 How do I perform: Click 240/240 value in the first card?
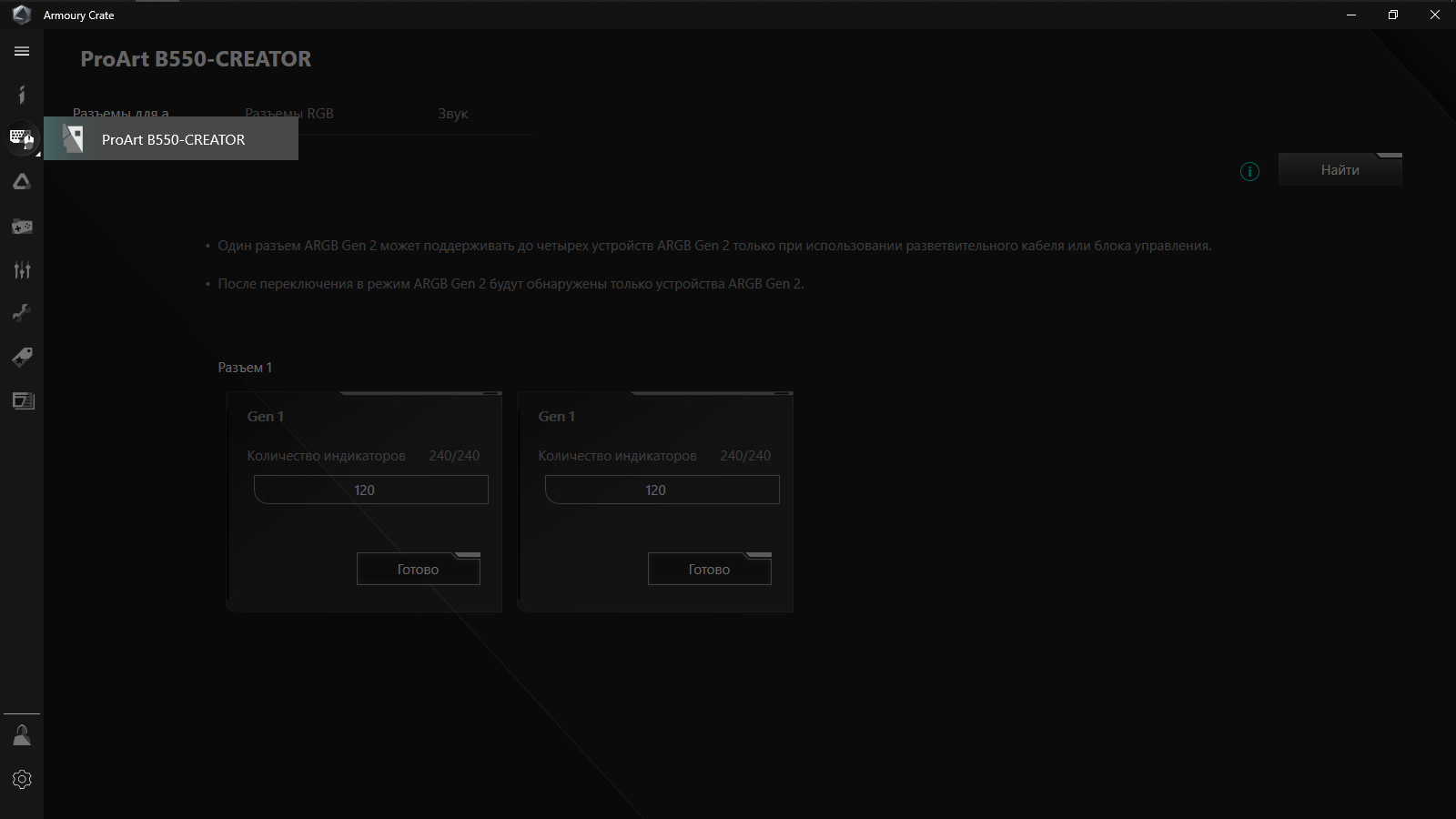point(454,456)
